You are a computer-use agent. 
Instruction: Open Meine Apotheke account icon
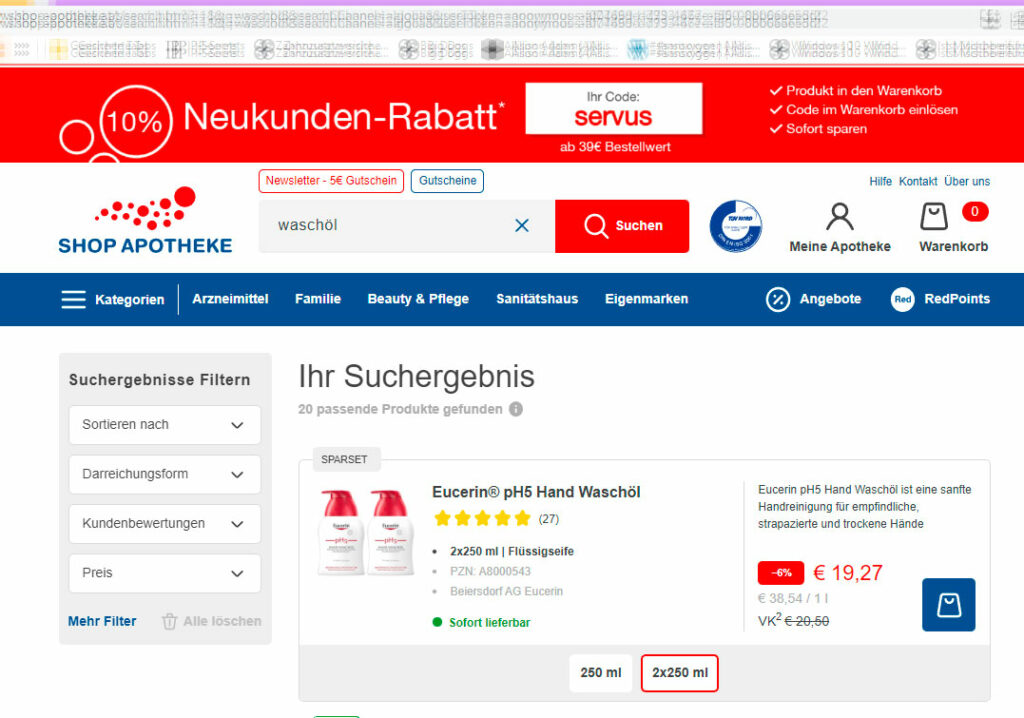tap(840, 217)
